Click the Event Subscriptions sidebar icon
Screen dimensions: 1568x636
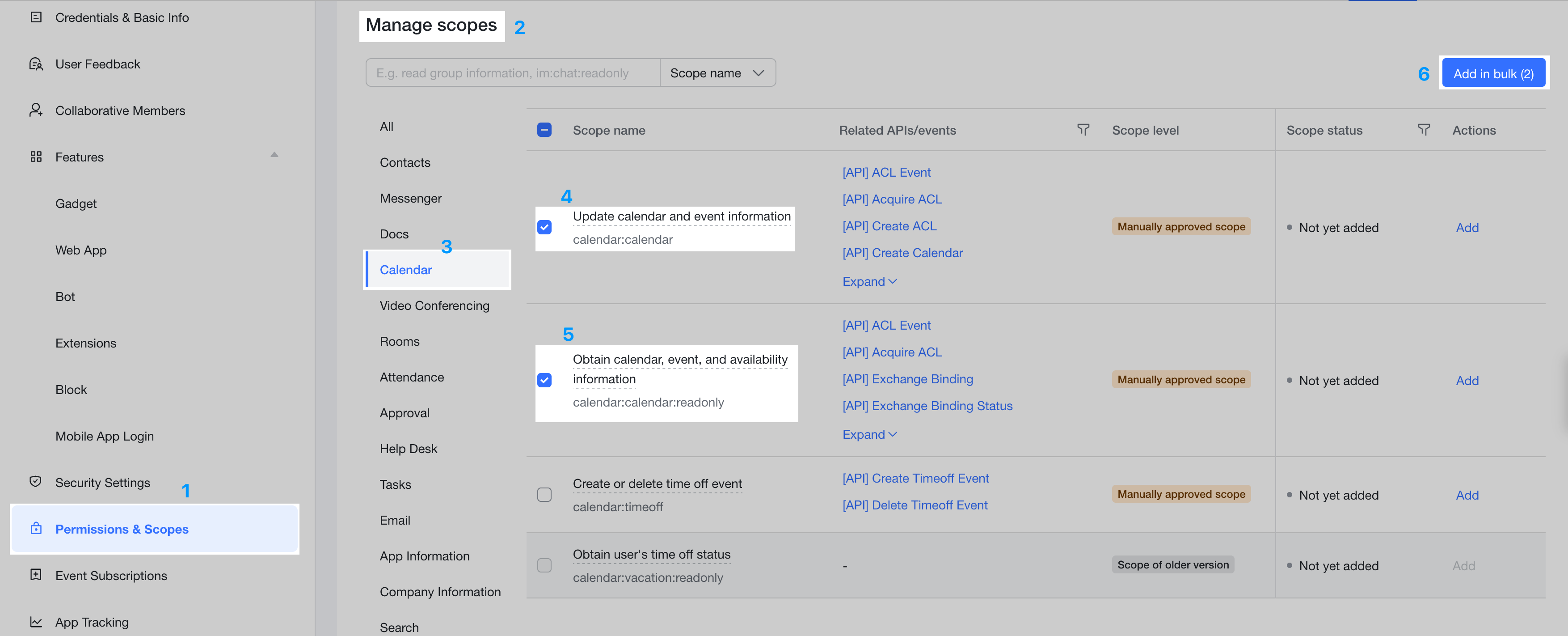coord(36,575)
